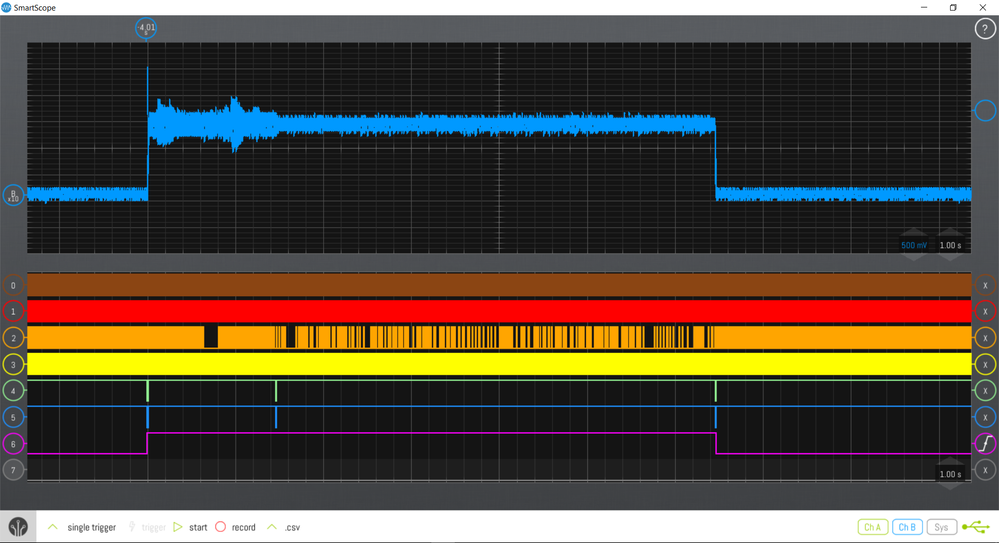This screenshot has height=543, width=999.
Task: Click the force trigger button
Action: pyautogui.click(x=147, y=527)
